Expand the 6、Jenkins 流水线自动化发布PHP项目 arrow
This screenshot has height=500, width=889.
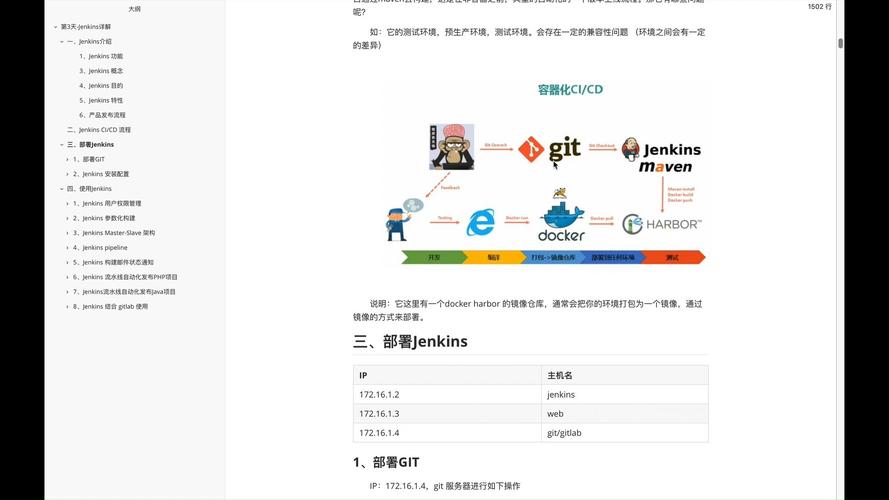[67, 277]
